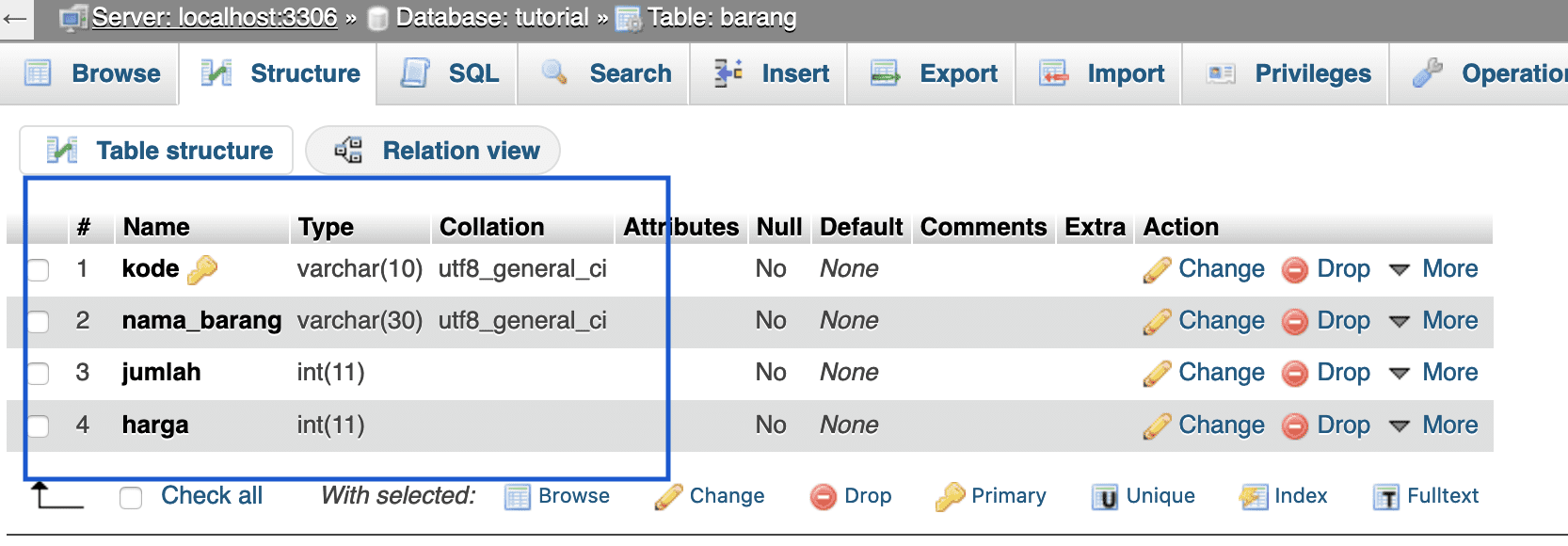
Task: Expand the More dropdown for kode row
Action: (1433, 269)
